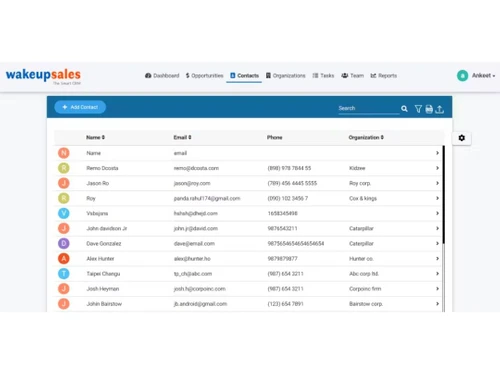Image resolution: width=500 pixels, height=375 pixels.
Task: Click email dave@email.com
Action: tap(194, 243)
